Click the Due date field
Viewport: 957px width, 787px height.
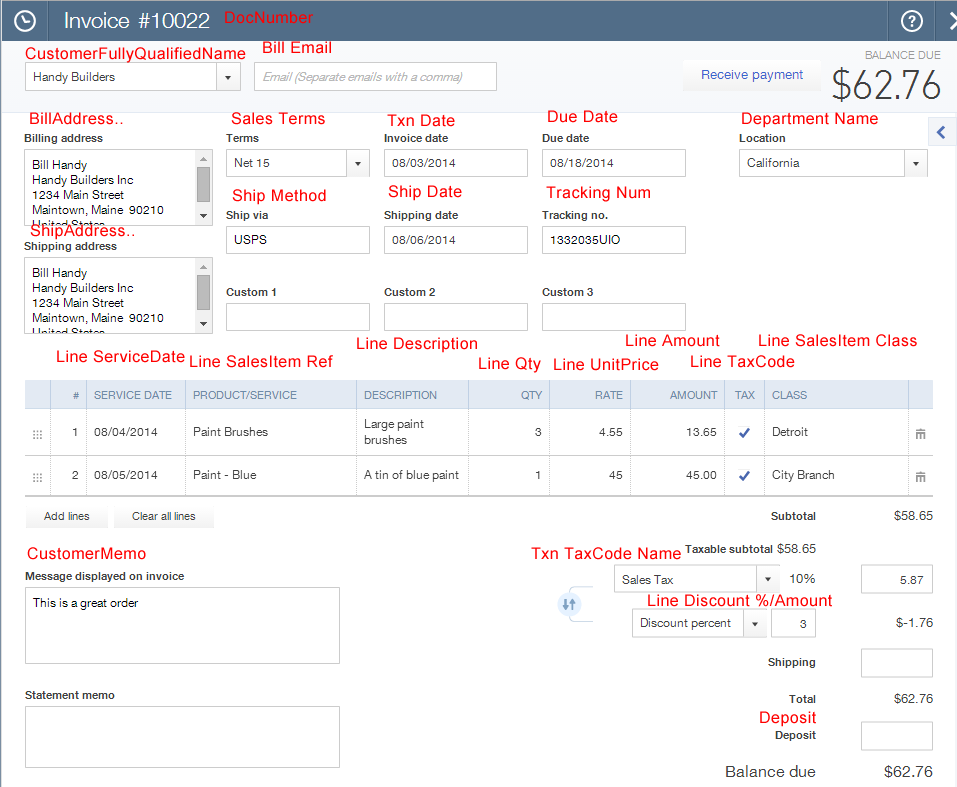click(613, 163)
